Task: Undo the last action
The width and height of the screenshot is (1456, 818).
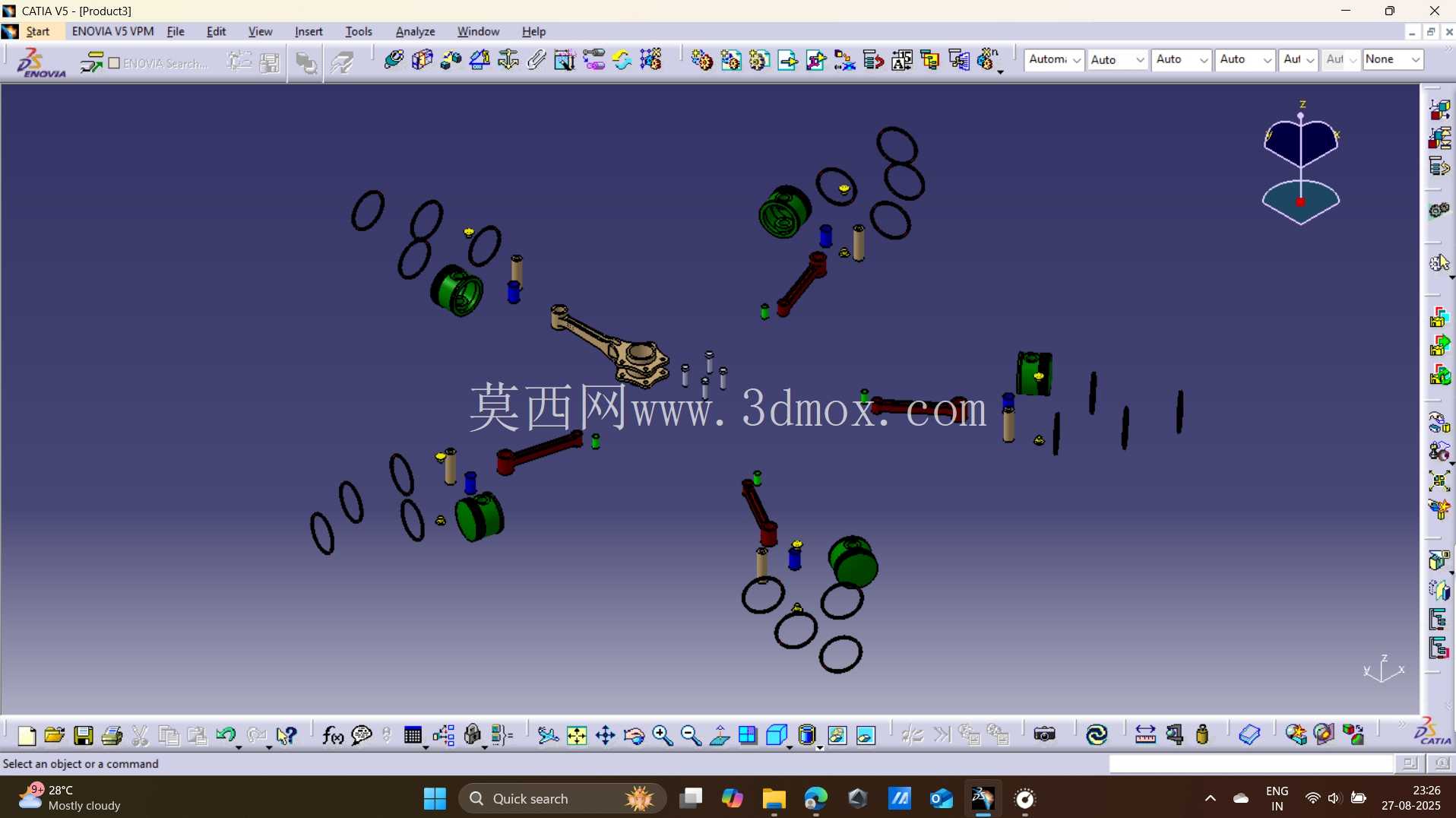Action: (x=225, y=735)
